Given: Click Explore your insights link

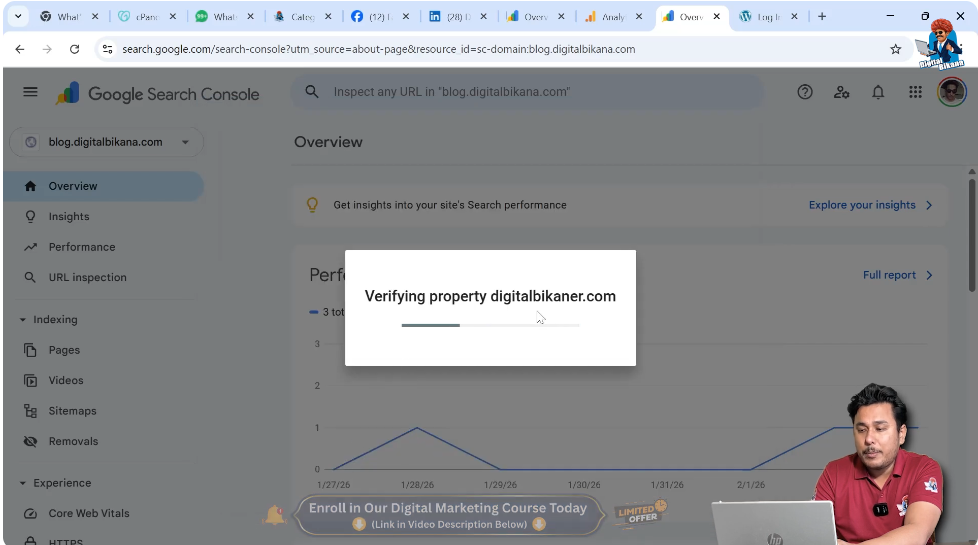Looking at the screenshot, I should coord(870,205).
